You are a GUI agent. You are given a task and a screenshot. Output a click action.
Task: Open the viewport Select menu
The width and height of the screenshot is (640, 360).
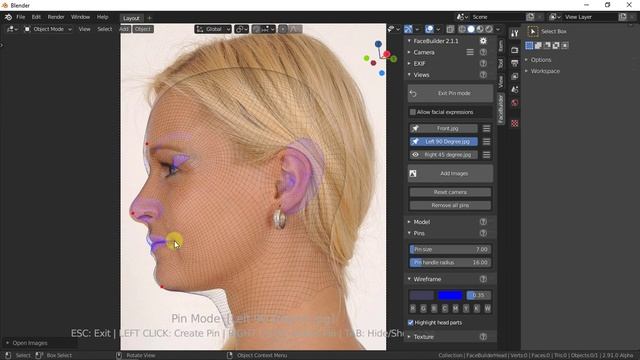point(104,29)
